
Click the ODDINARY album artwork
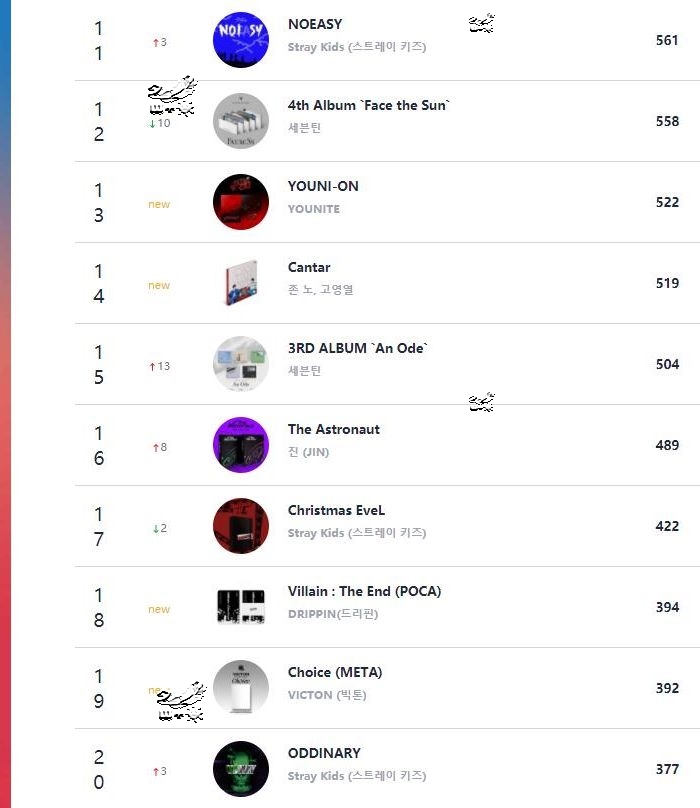point(241,769)
